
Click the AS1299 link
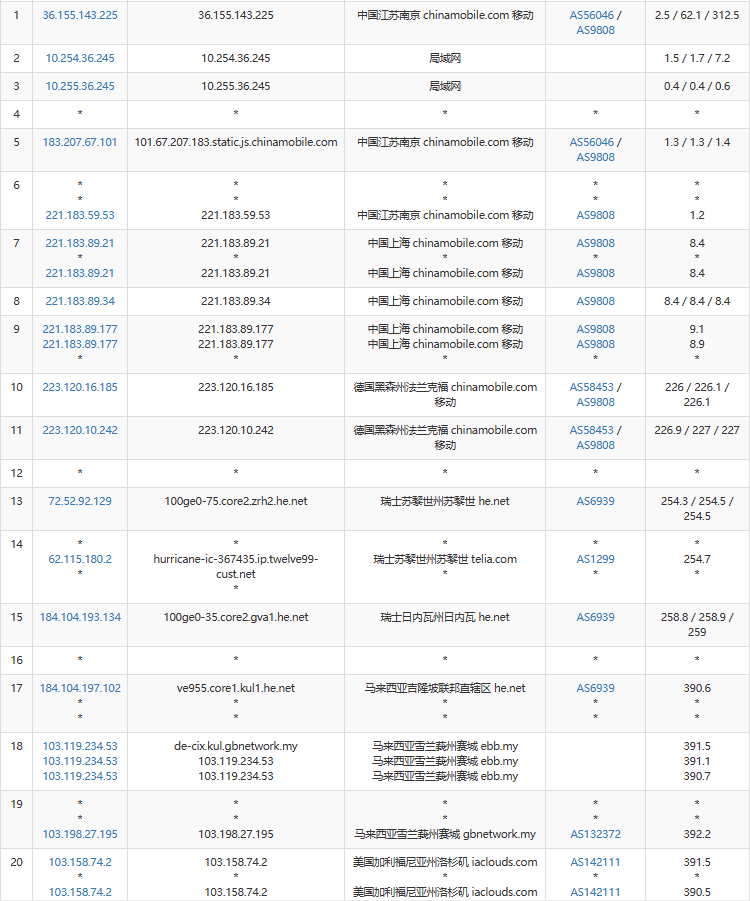click(595, 559)
